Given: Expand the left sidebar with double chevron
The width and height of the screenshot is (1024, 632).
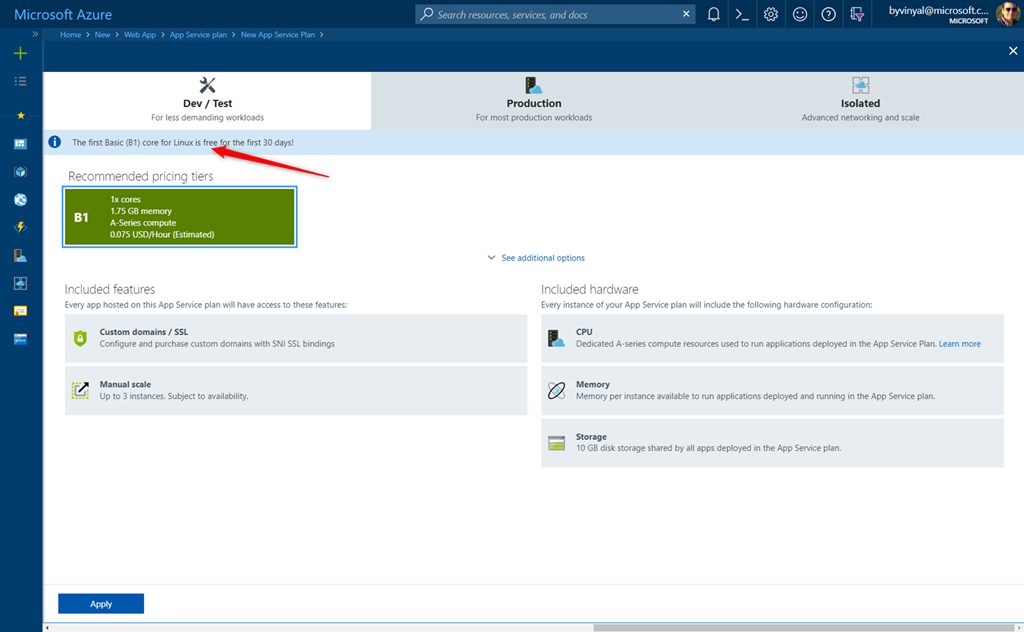Looking at the screenshot, I should pyautogui.click(x=36, y=34).
